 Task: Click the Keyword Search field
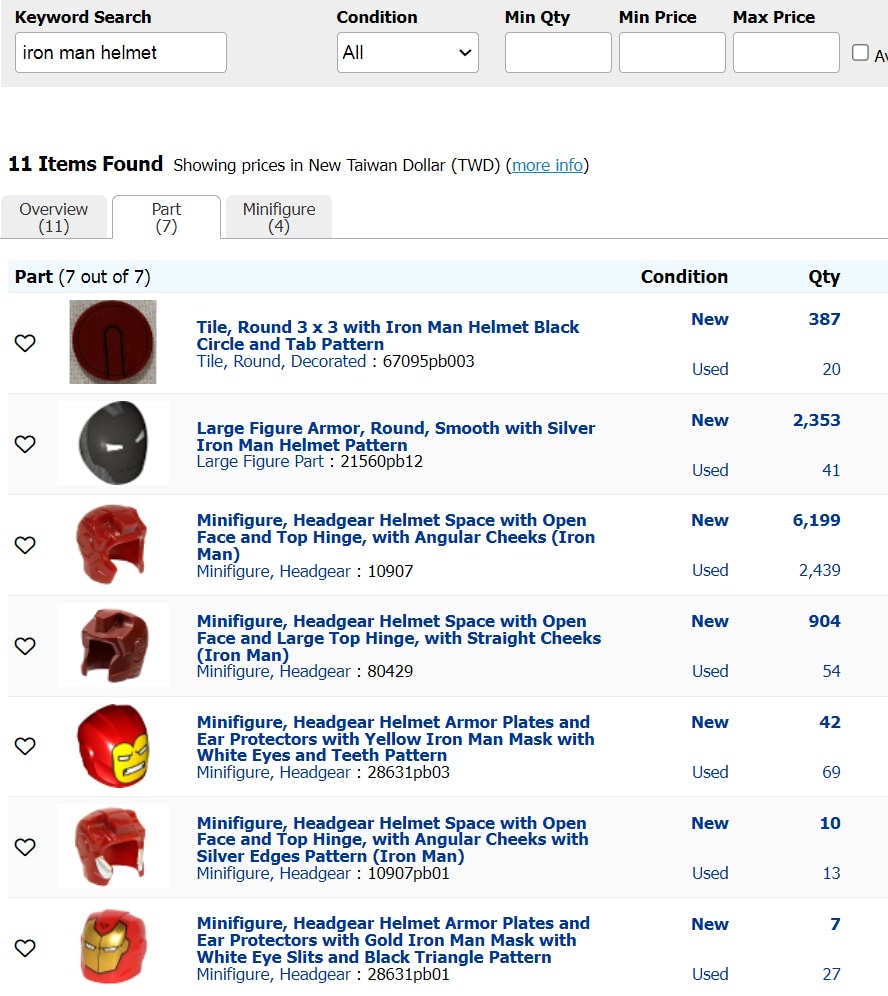tap(121, 53)
